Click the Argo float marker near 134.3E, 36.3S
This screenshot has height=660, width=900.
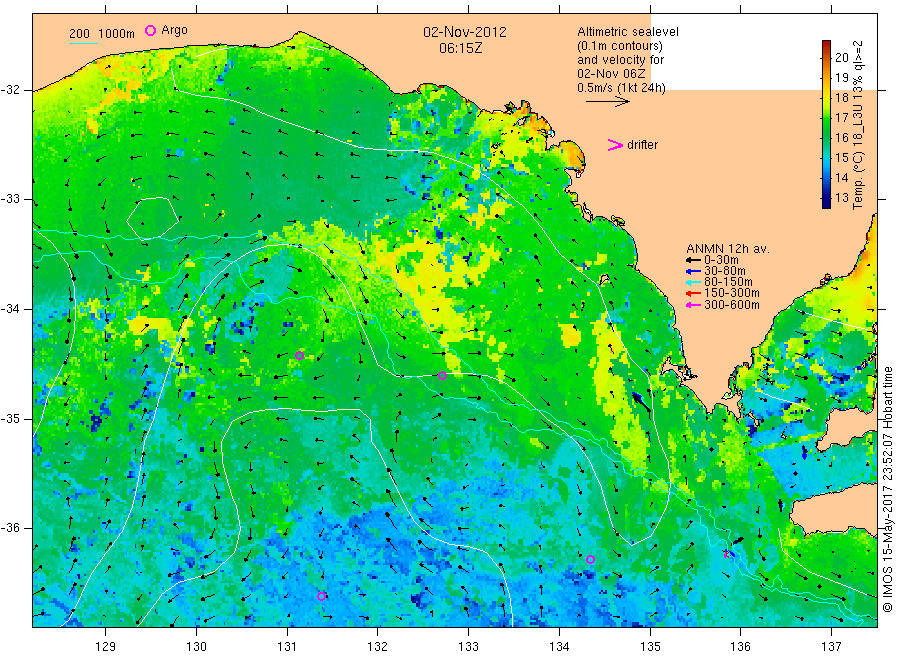tap(590, 560)
